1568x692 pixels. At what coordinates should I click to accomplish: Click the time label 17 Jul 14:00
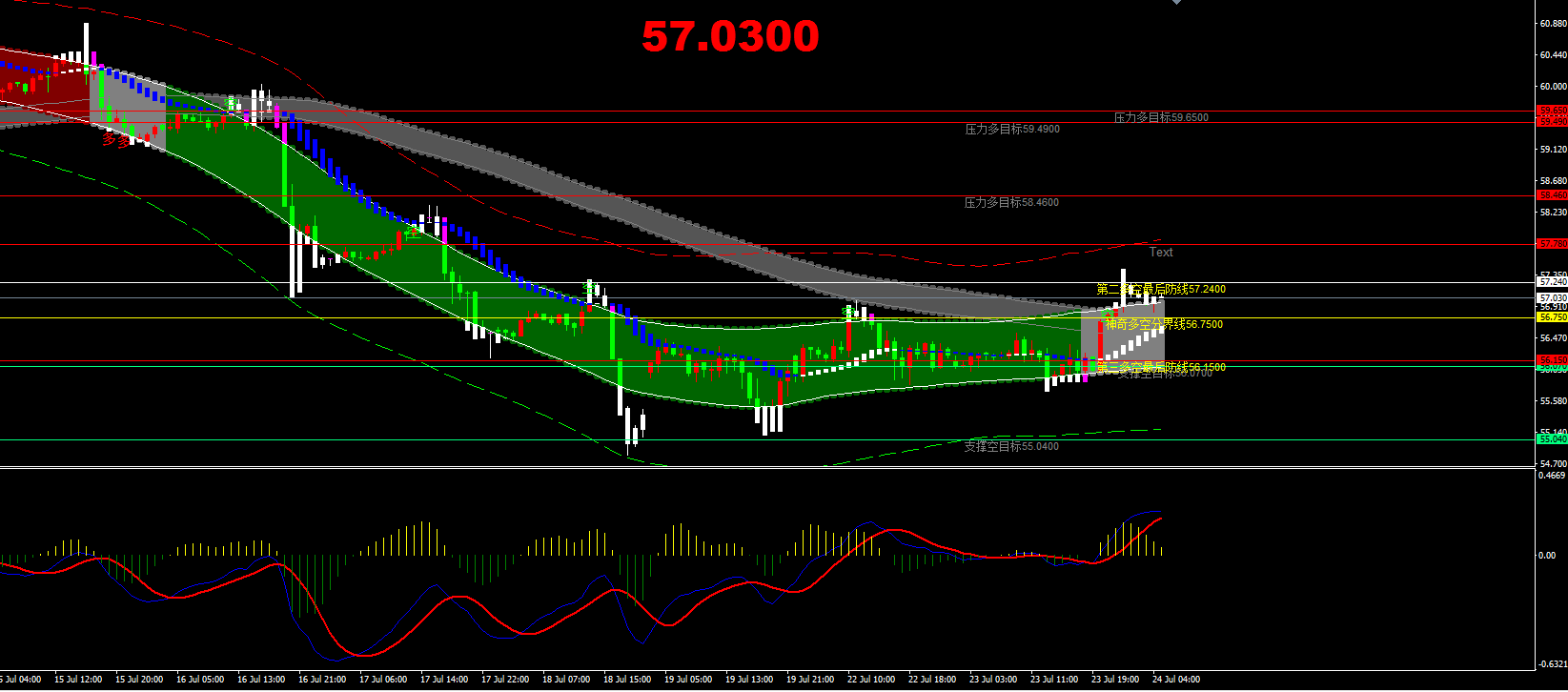[x=444, y=681]
